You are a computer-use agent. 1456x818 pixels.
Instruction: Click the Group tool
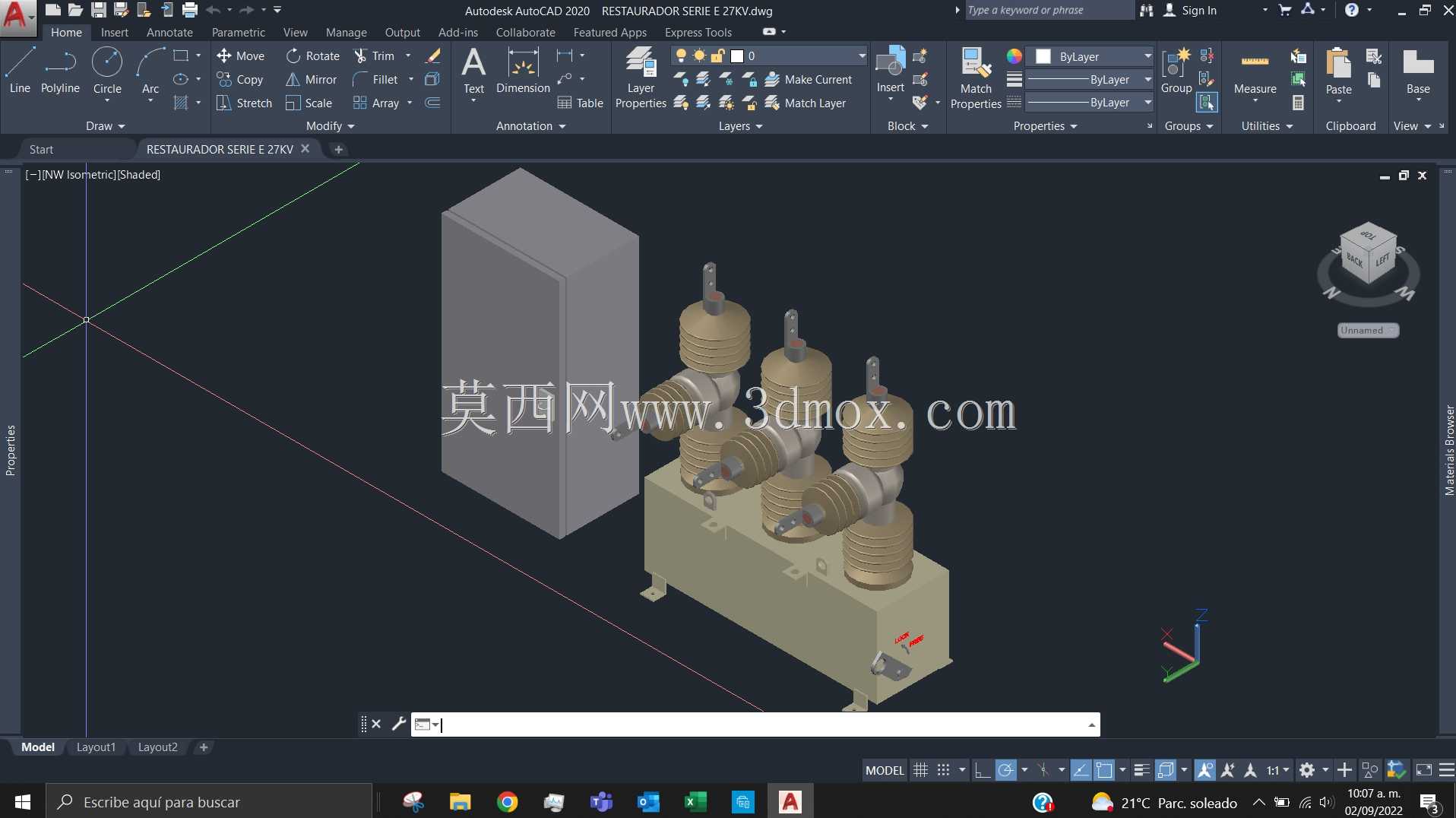click(1176, 71)
